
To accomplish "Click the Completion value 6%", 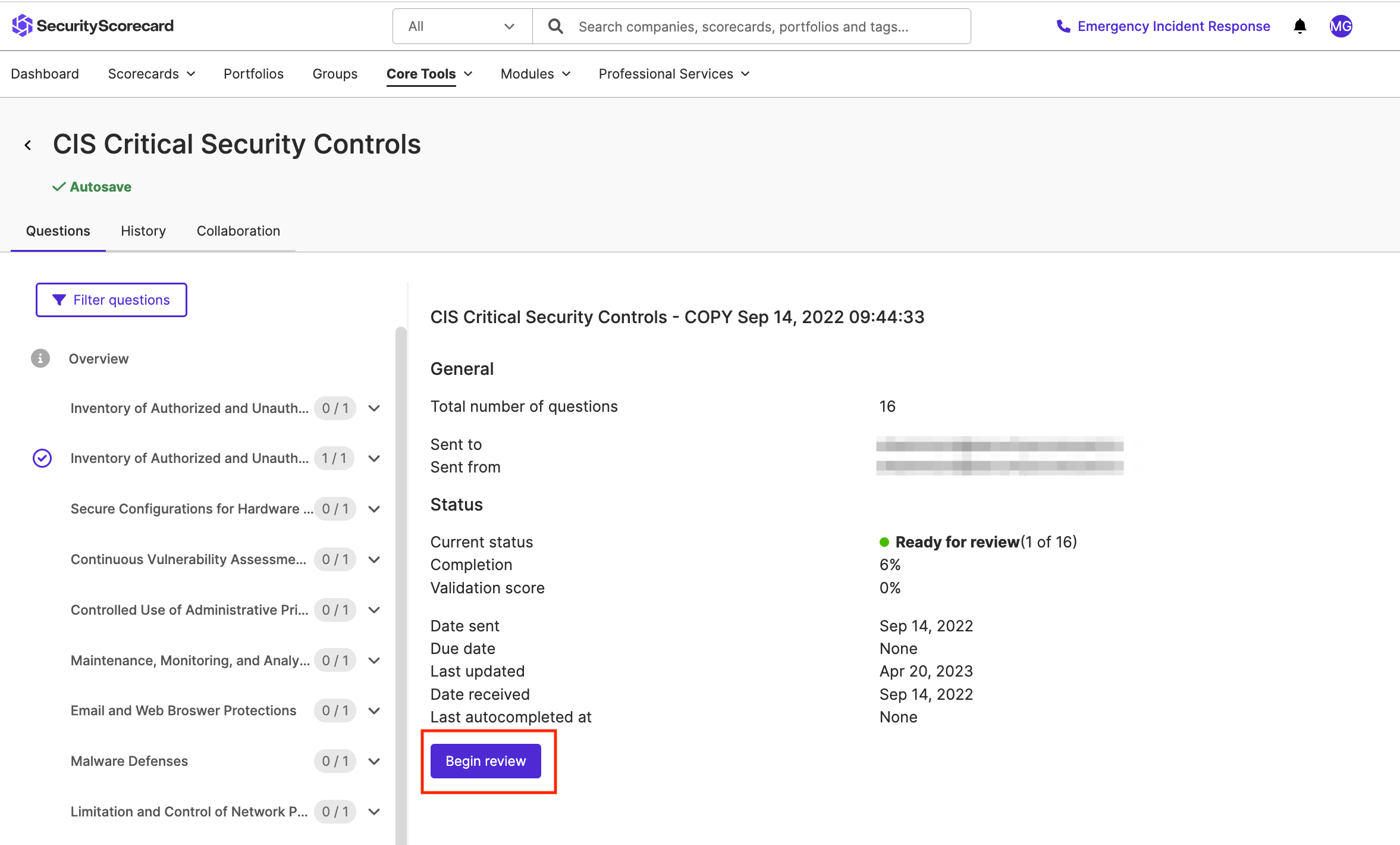I will [890, 565].
